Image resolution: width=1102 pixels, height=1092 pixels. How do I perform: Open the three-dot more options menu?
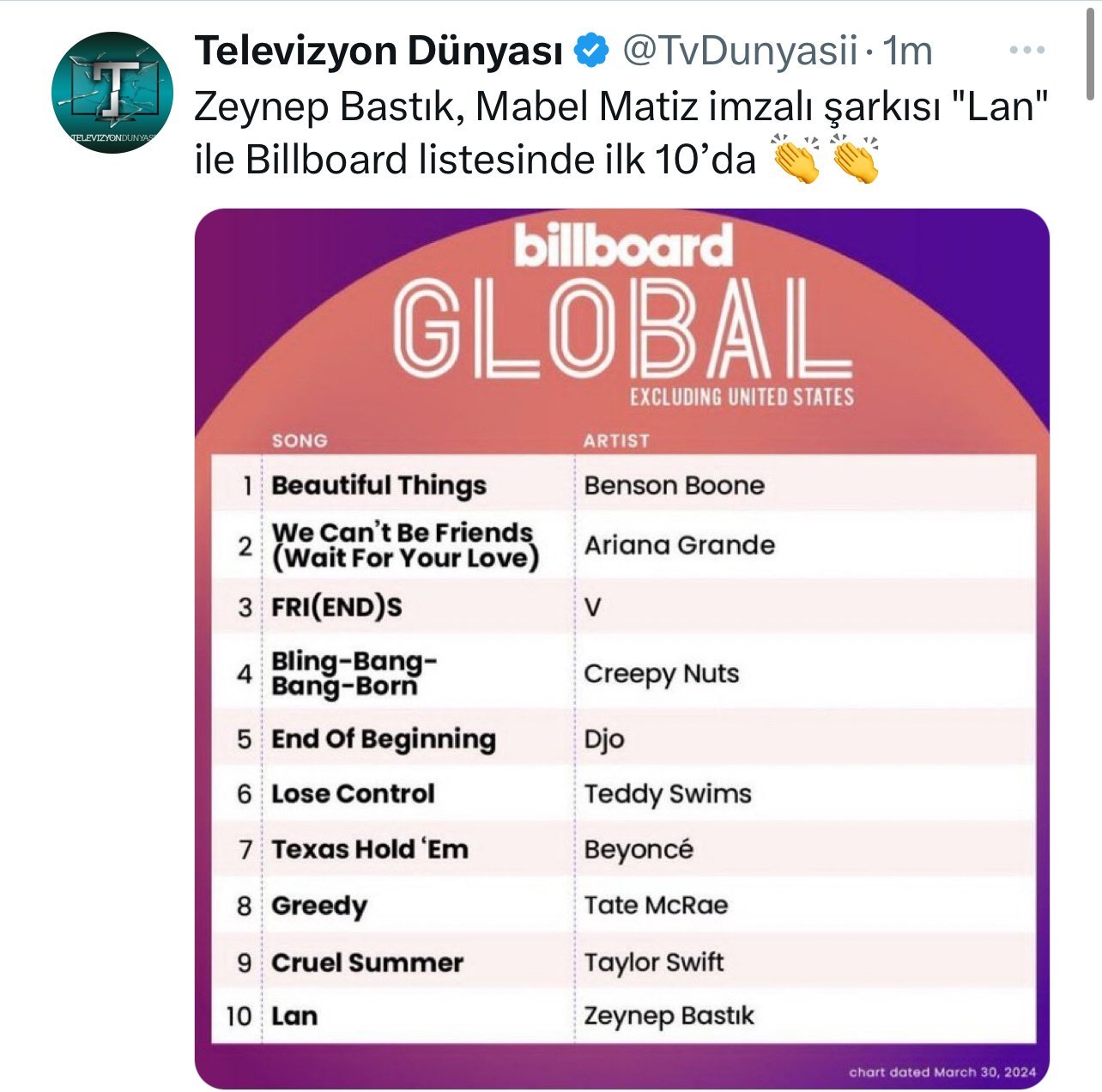click(1026, 52)
